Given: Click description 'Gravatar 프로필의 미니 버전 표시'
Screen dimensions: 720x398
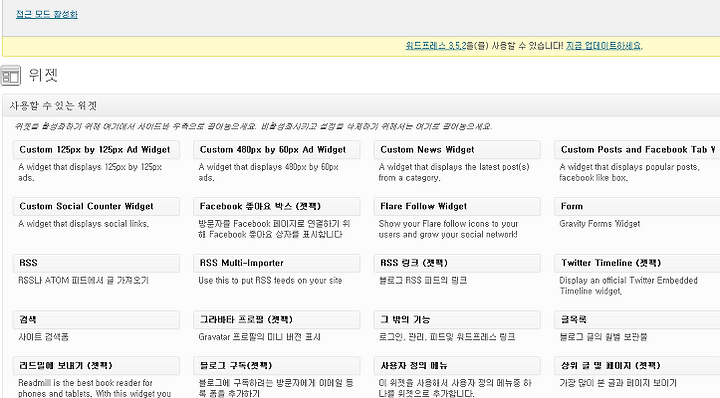Looking at the screenshot, I should tap(259, 337).
